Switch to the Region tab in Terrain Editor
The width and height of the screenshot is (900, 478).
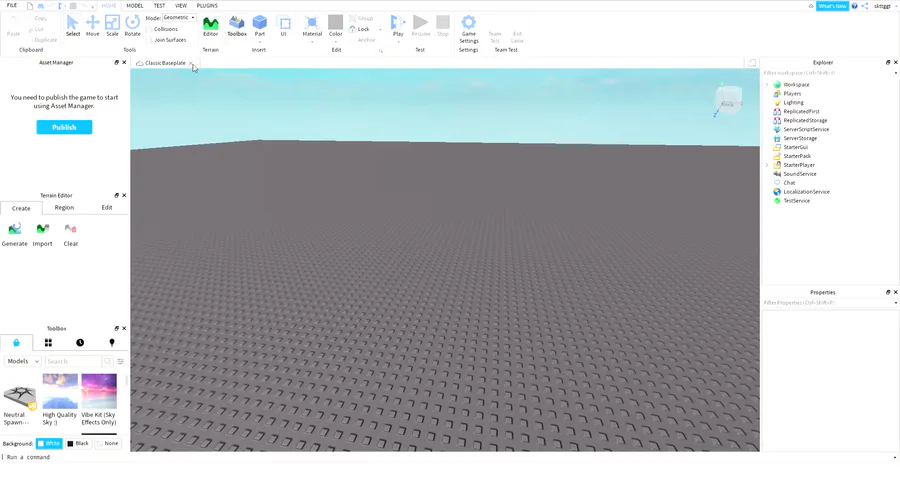(x=64, y=208)
